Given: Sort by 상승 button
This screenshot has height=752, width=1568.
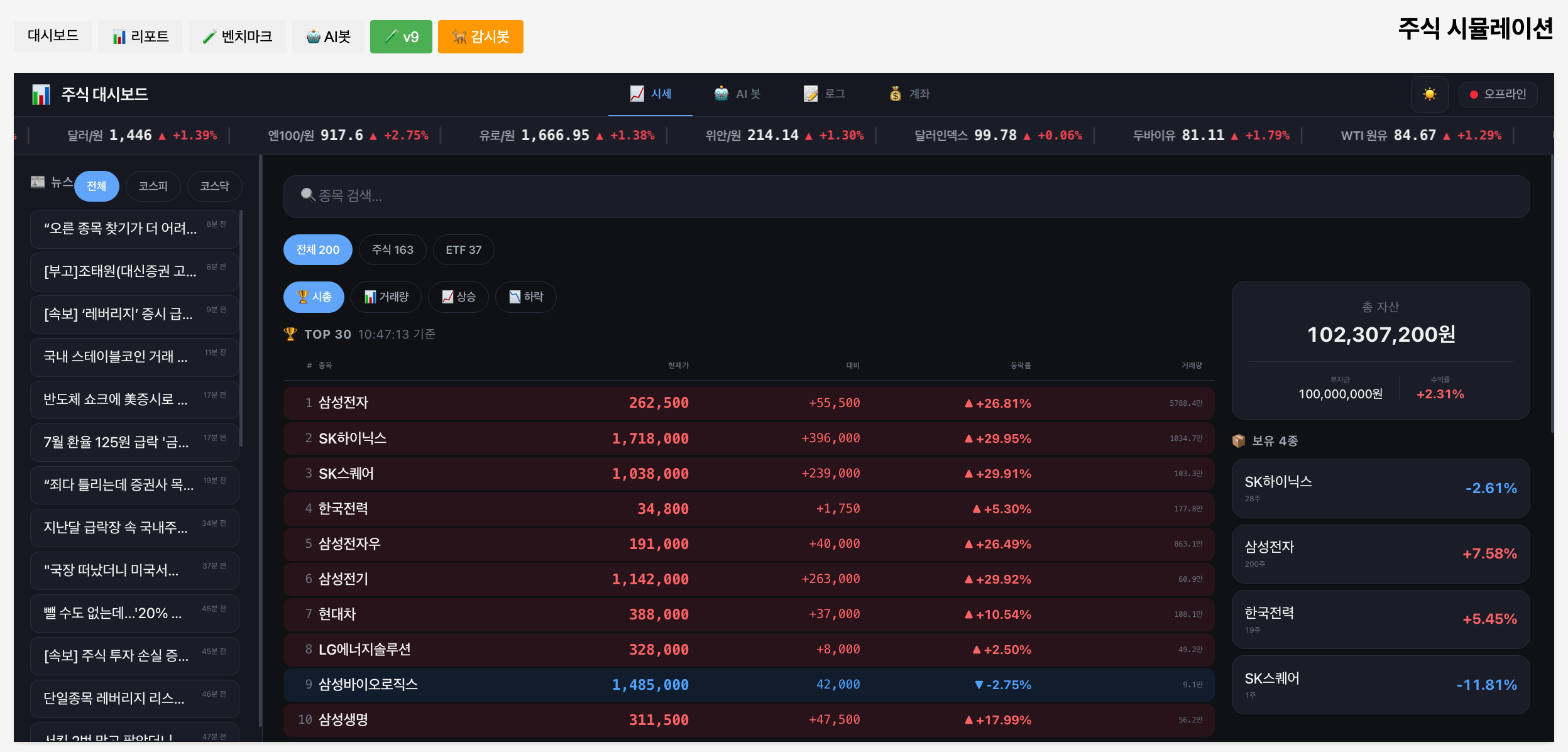Looking at the screenshot, I should tap(459, 297).
